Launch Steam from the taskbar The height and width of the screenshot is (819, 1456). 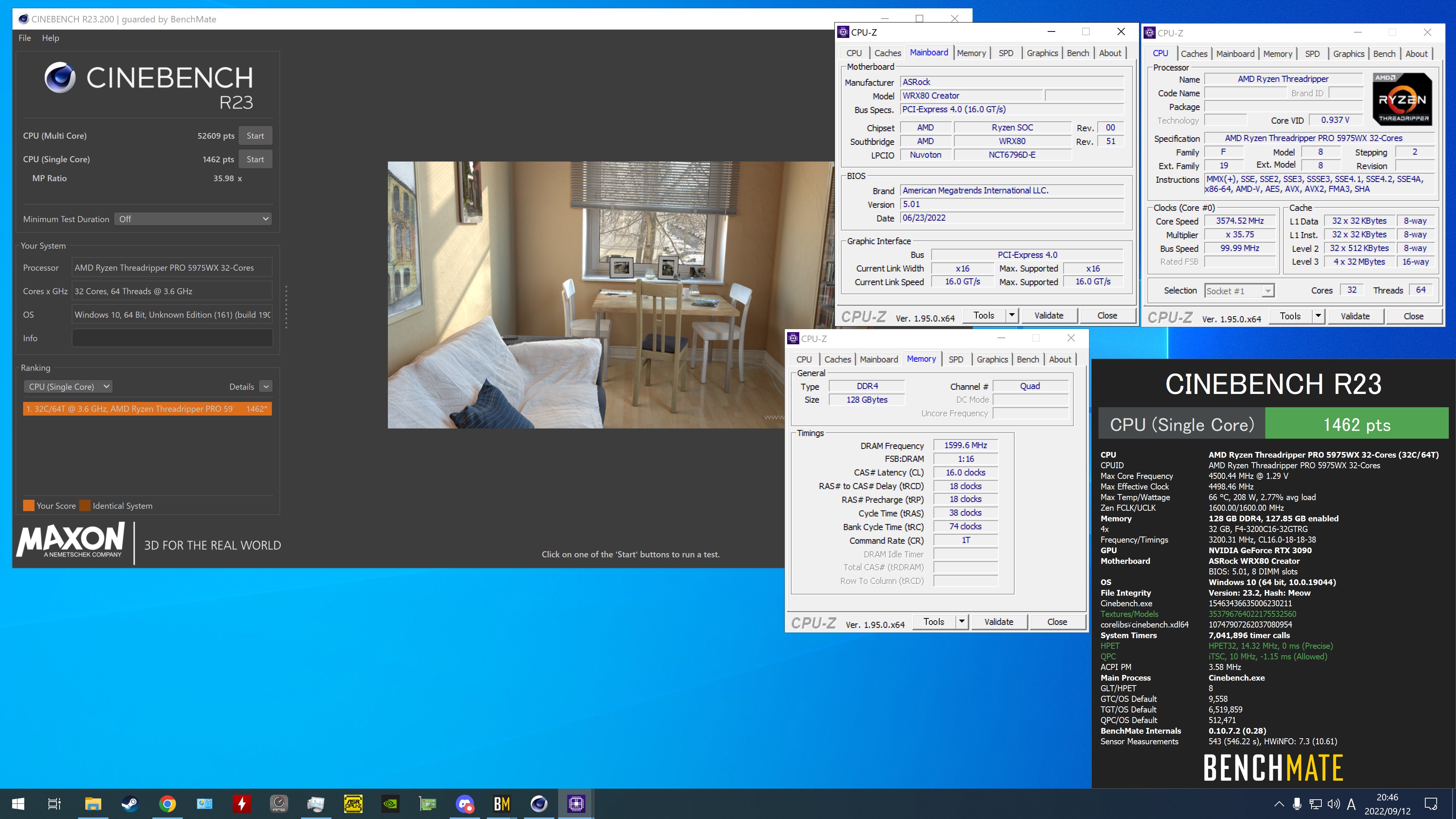pos(130,803)
